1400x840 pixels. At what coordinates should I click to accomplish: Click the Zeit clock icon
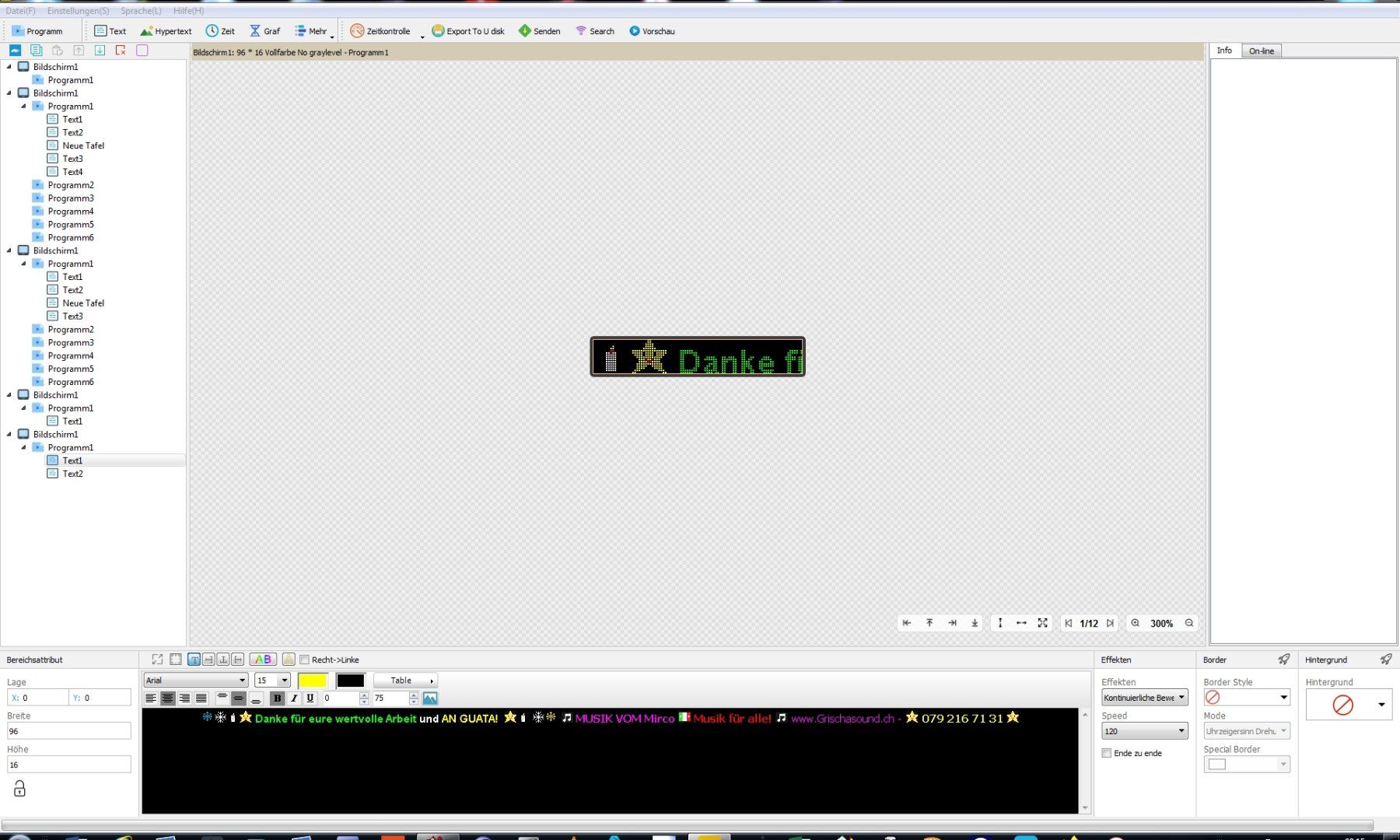pos(212,31)
